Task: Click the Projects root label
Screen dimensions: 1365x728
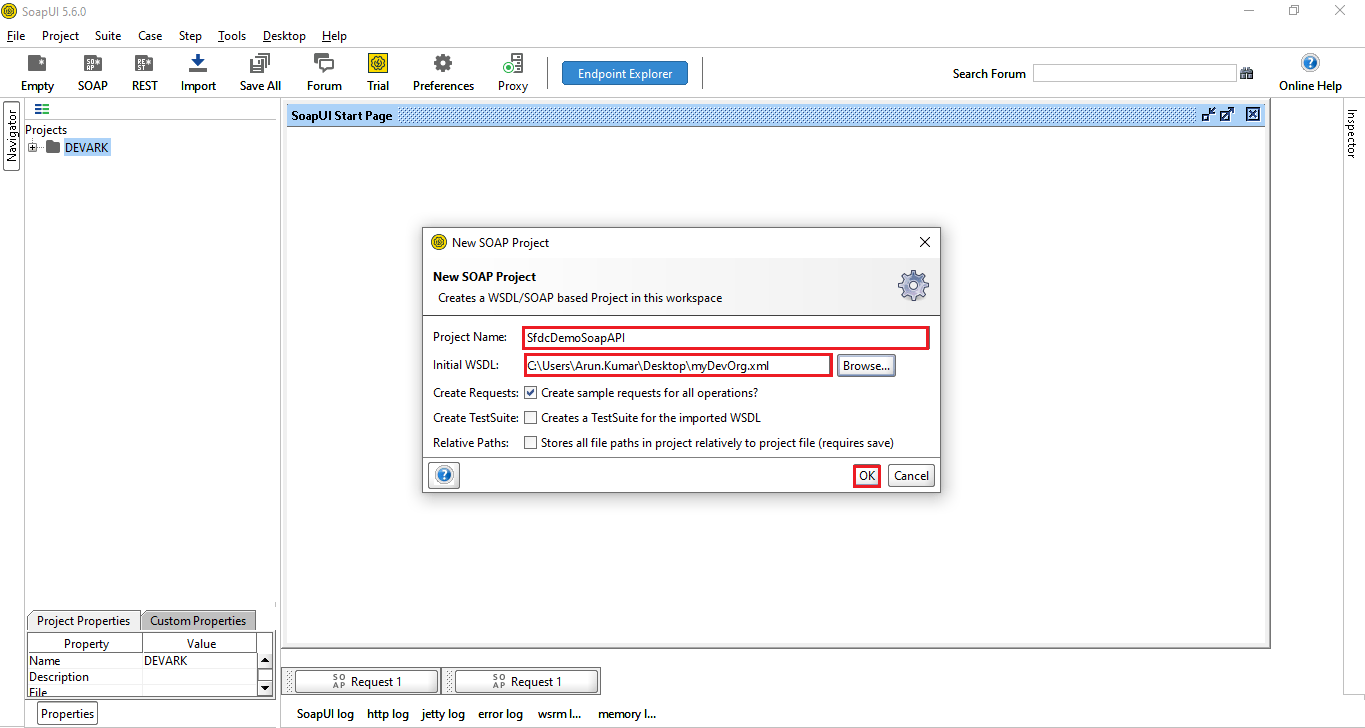Action: click(x=46, y=130)
